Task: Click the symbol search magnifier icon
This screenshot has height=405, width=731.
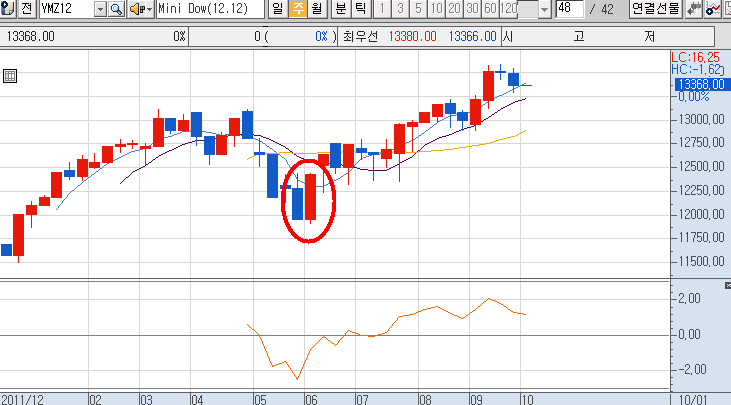Action: pyautogui.click(x=116, y=9)
